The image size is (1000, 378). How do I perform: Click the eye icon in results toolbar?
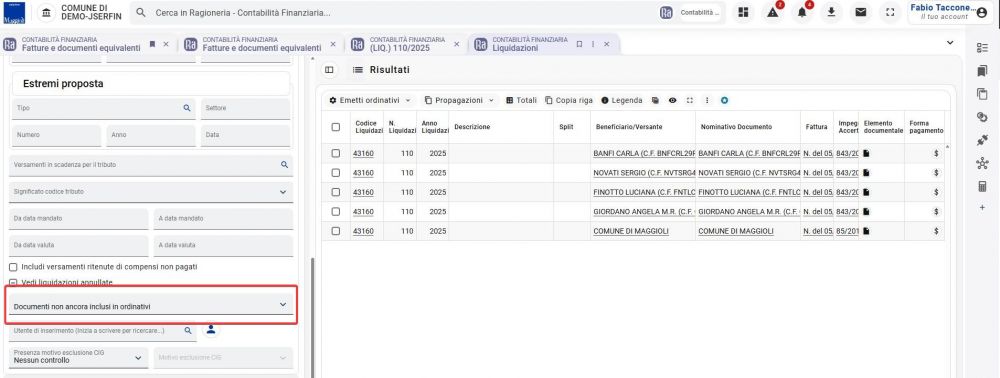coord(672,101)
